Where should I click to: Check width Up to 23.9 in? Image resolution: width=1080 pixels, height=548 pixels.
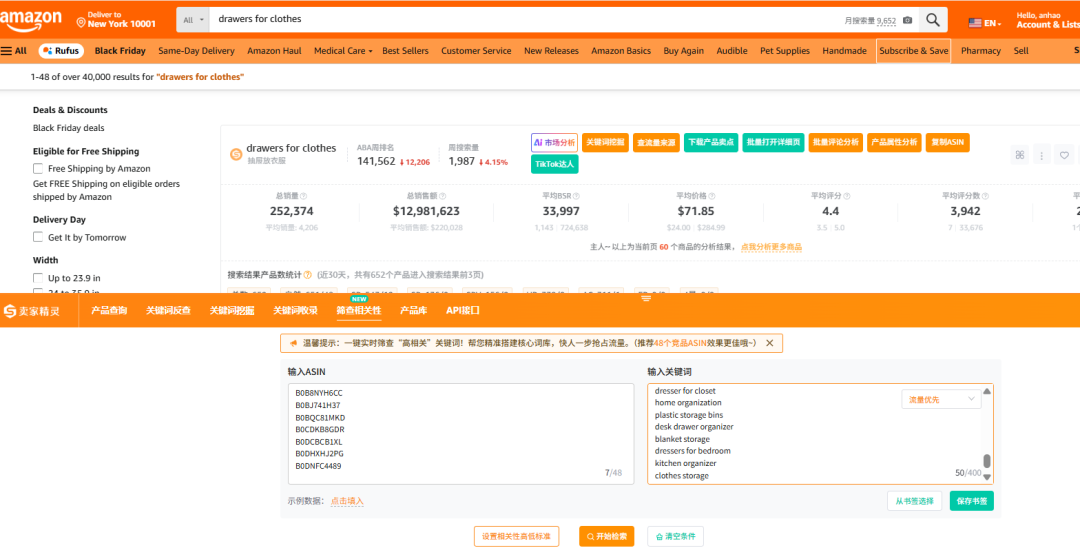click(38, 278)
